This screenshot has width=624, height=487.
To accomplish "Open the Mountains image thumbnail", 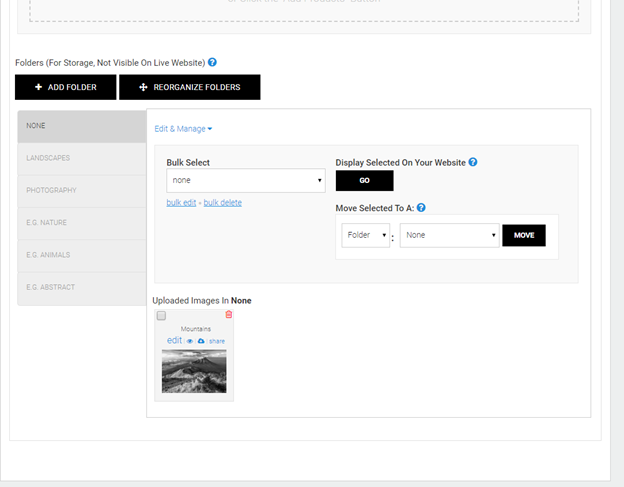I will click(x=194, y=371).
